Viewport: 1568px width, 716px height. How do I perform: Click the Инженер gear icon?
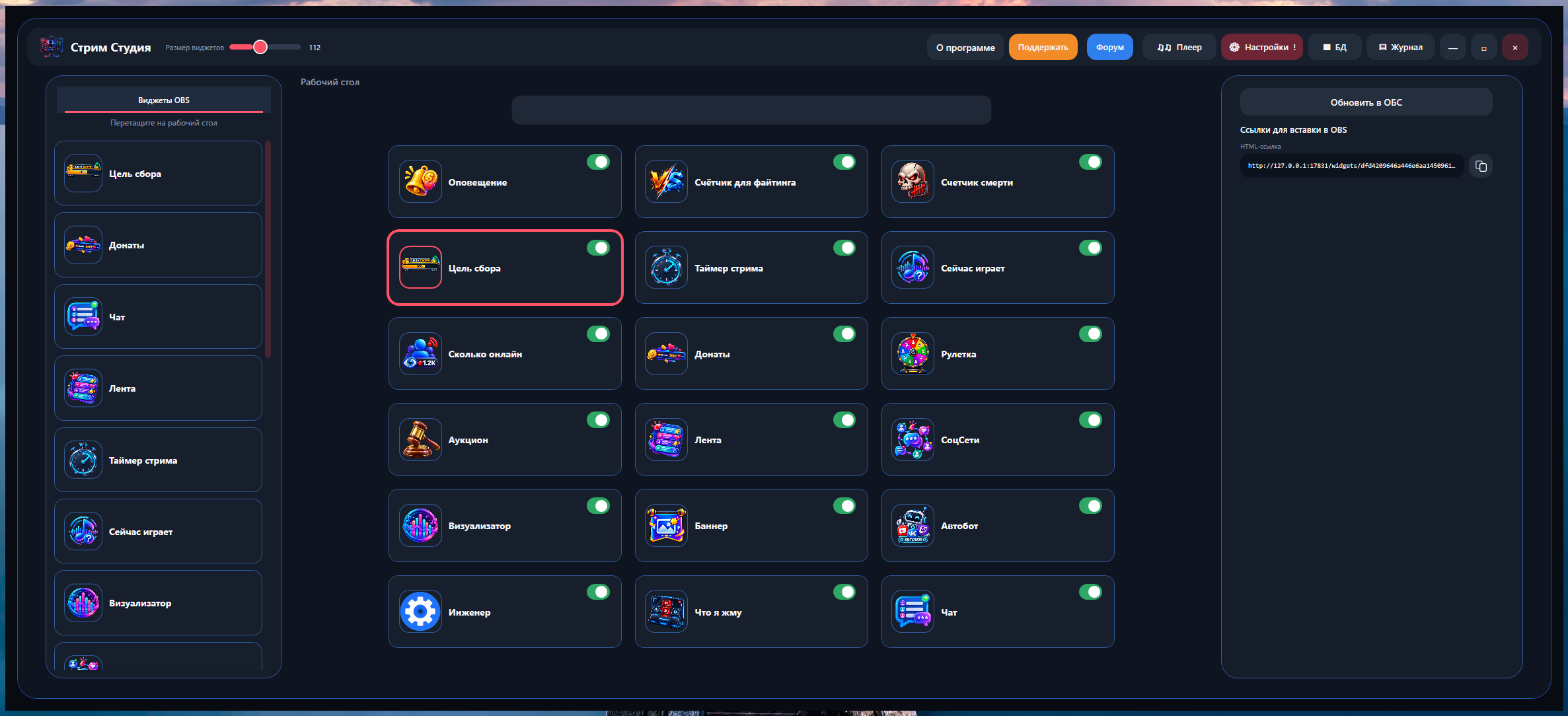(420, 612)
